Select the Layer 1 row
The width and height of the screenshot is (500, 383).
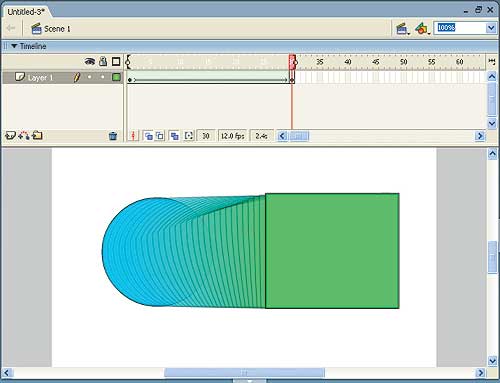tap(63, 77)
